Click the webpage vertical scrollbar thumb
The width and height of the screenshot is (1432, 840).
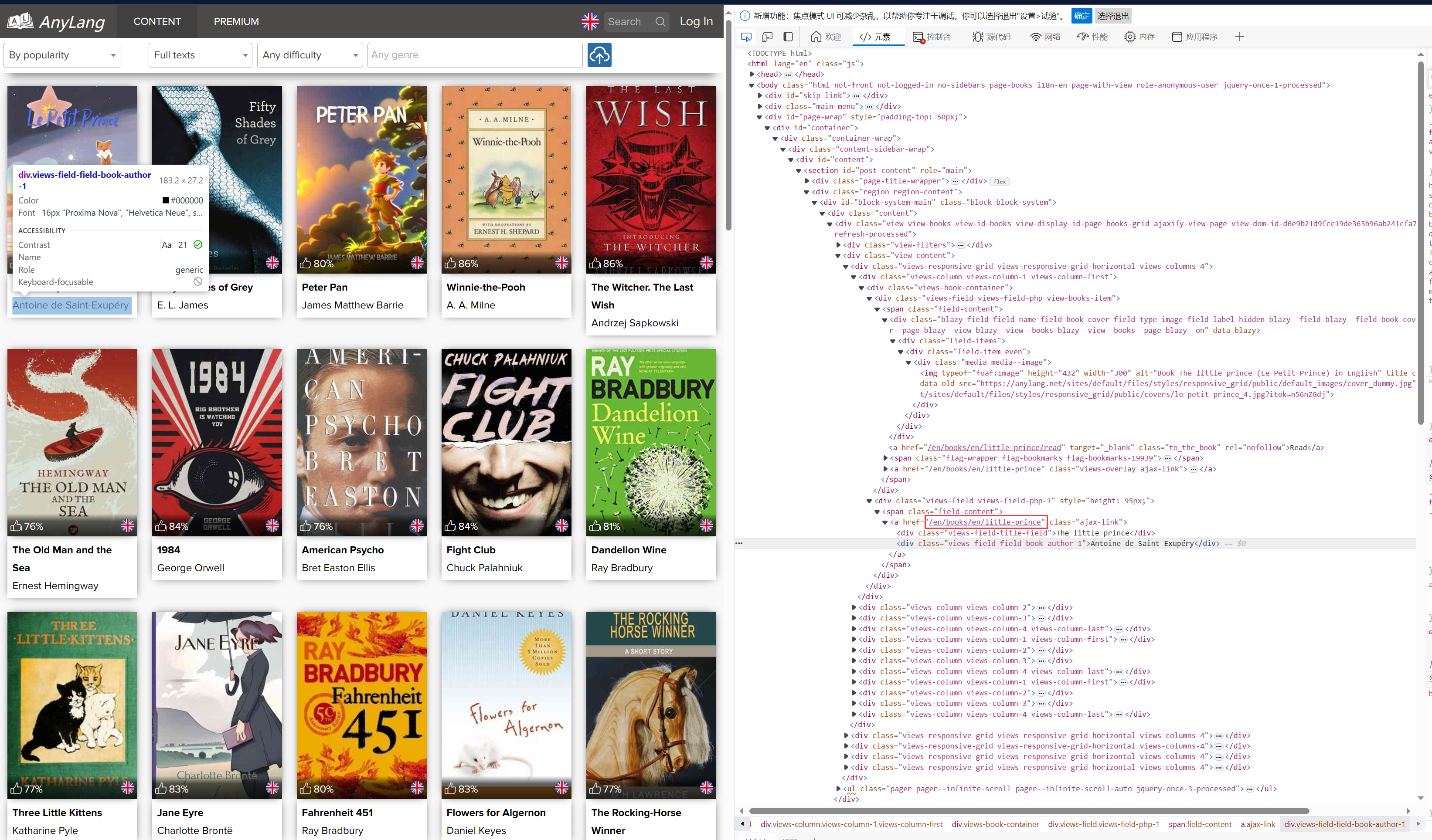pyautogui.click(x=728, y=125)
